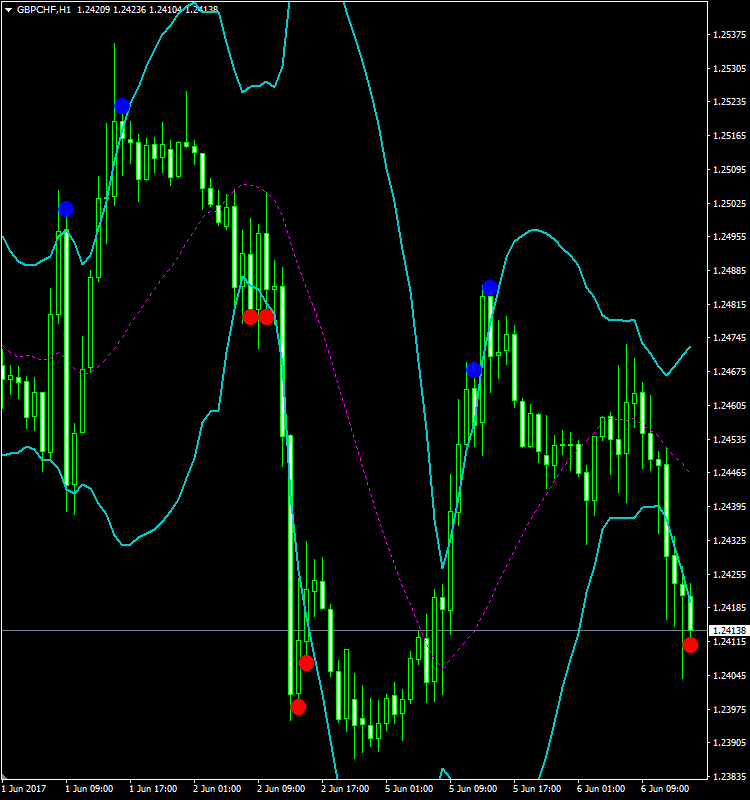
Task: Click the 1.25235 price axis label
Action: click(729, 102)
